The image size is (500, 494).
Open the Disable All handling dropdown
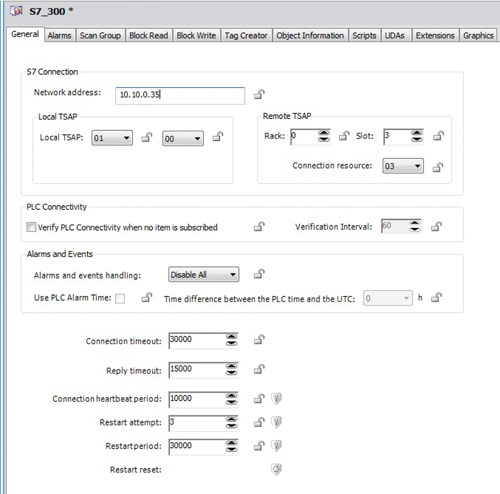[x=203, y=274]
